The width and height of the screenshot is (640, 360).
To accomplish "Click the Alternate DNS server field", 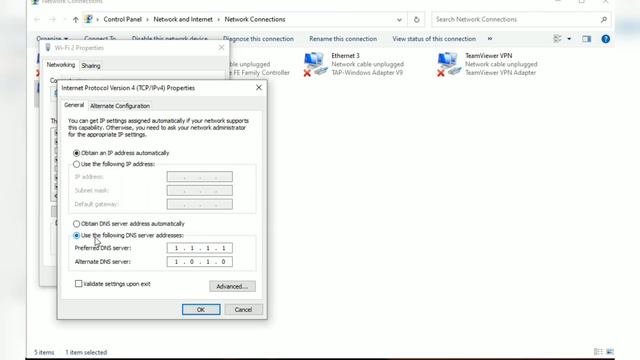I will [x=200, y=262].
